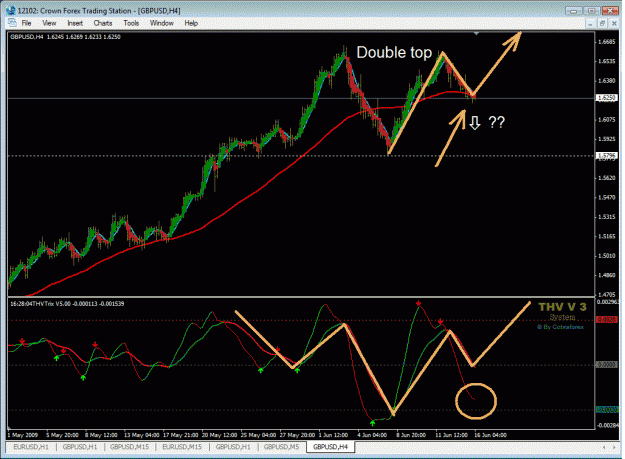The image size is (625, 459).
Task: Minimize the inner chart window
Action: tap(590, 24)
